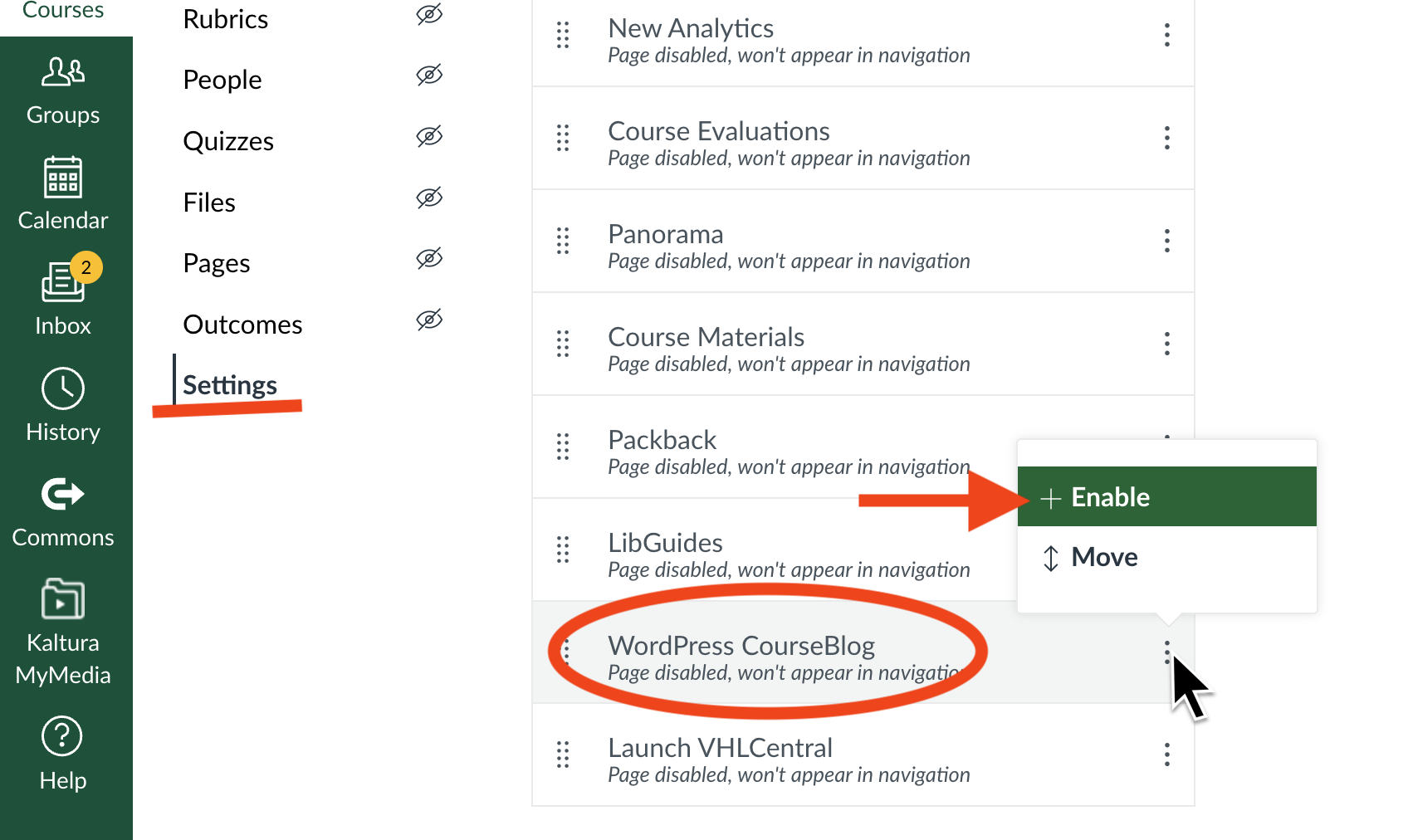The width and height of the screenshot is (1408, 840).
Task: Open Kaltura MyMedia icon
Action: tap(63, 598)
